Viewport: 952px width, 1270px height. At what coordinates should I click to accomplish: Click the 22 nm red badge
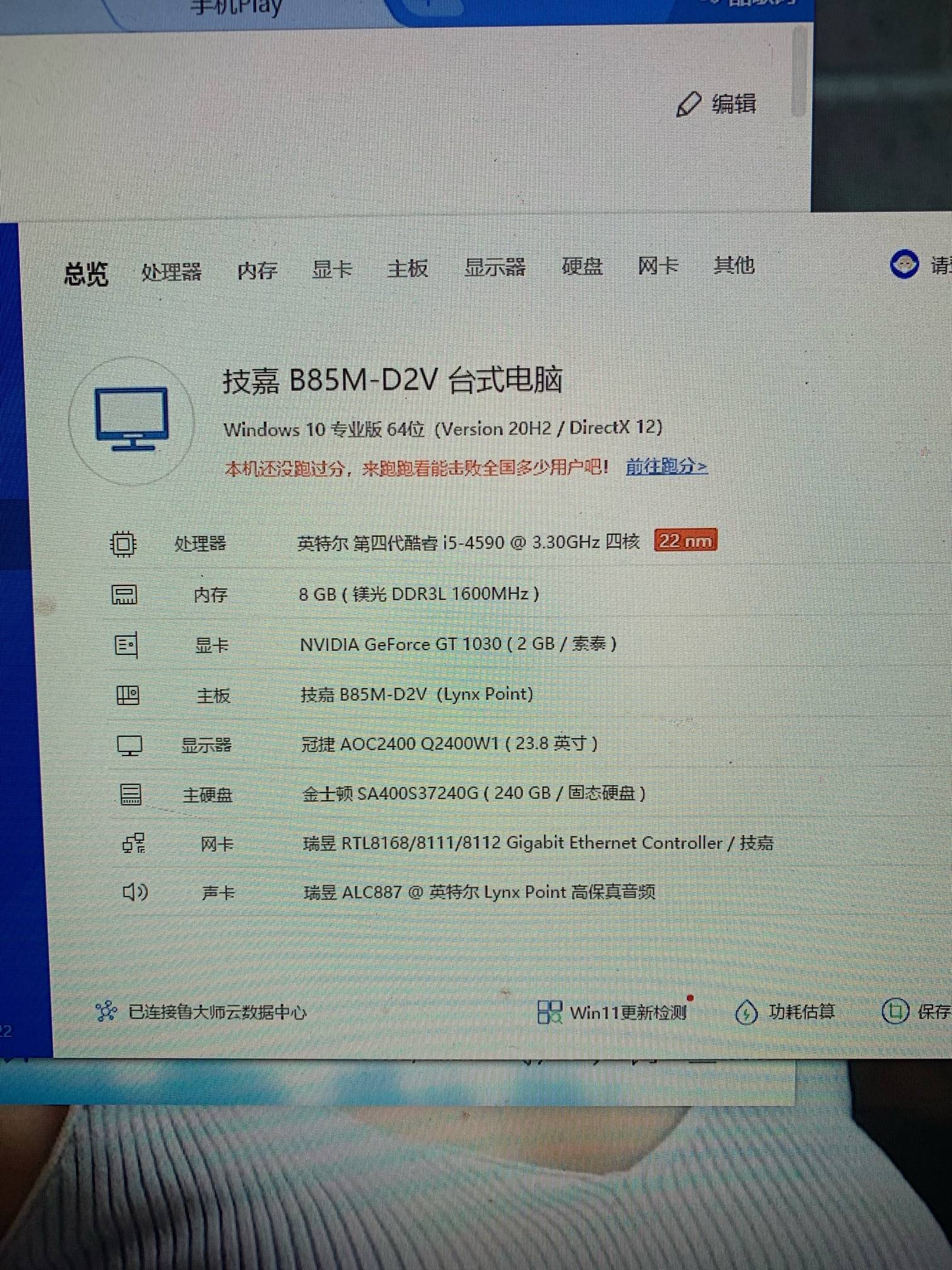(686, 541)
